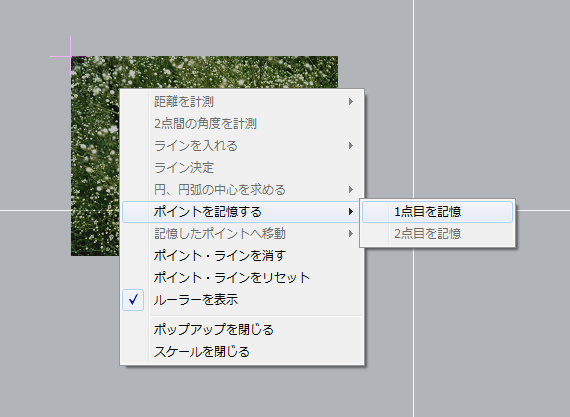Expand 記憶したポイントへ移動 submenu arrow

point(350,233)
